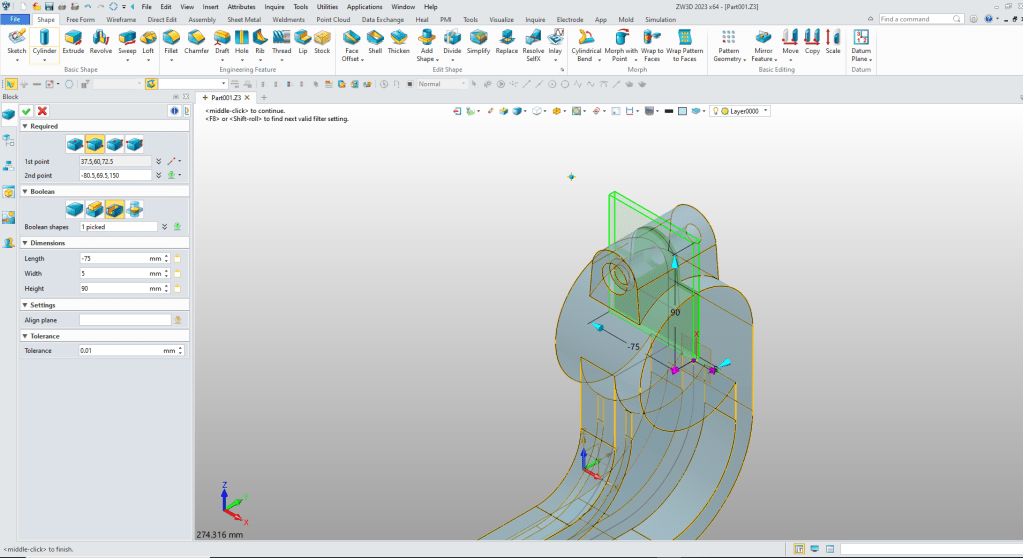Open the Sheet Metal ribbon tab

[x=243, y=19]
